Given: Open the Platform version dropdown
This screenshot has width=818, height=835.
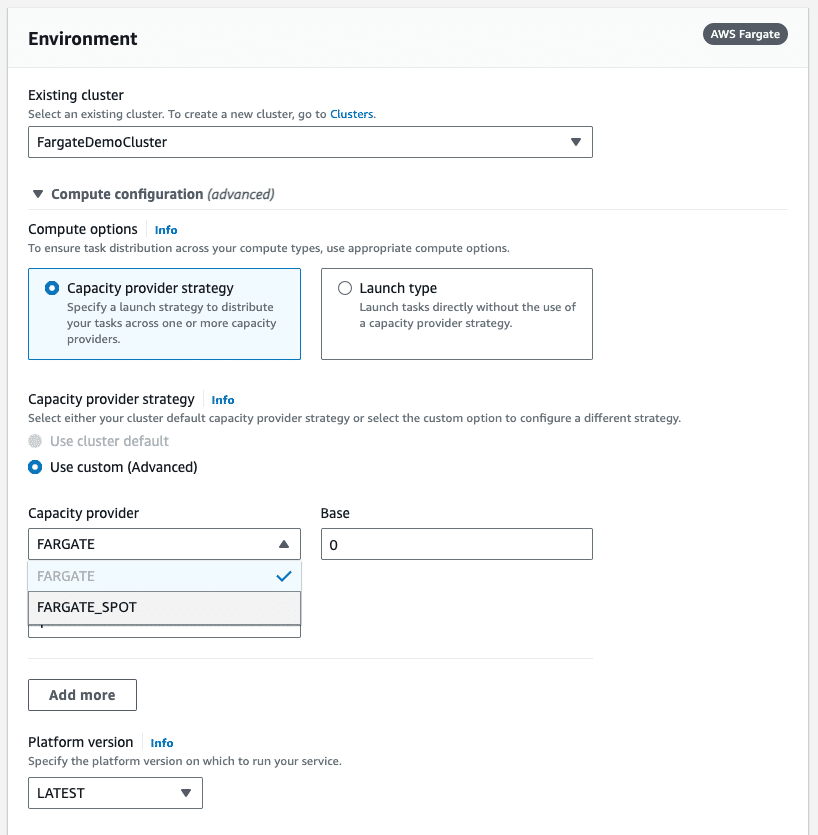Looking at the screenshot, I should [x=115, y=792].
